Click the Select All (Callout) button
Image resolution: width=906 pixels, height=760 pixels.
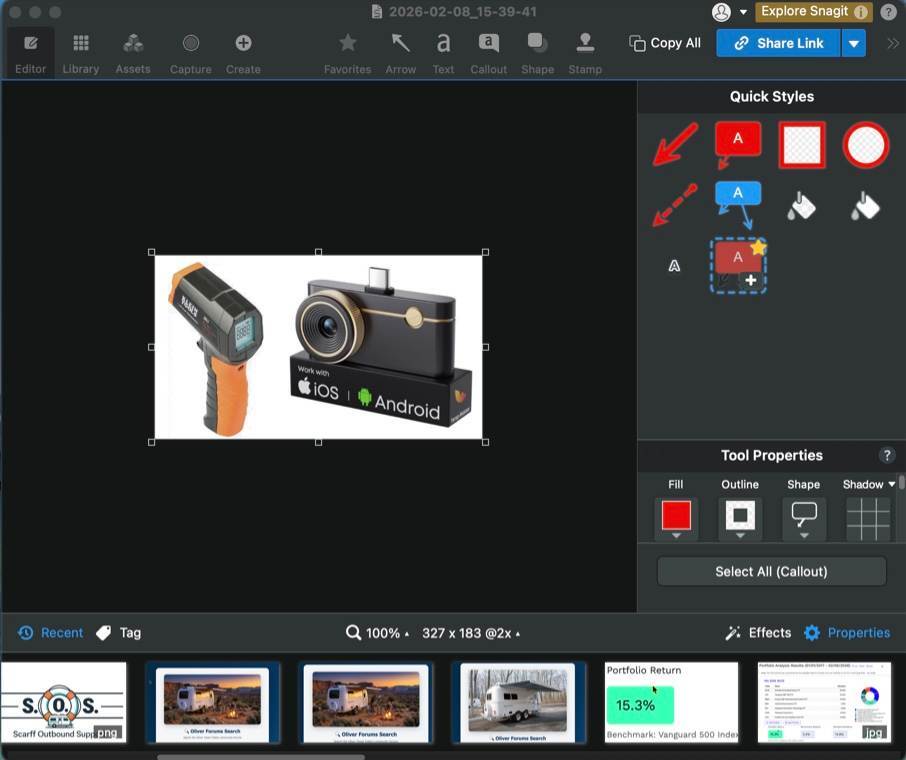click(771, 572)
